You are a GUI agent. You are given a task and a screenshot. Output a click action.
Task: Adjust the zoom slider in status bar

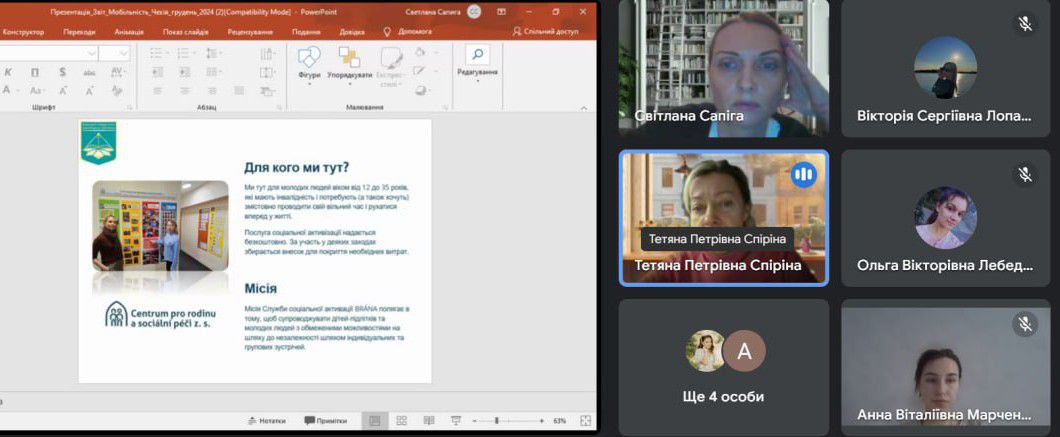pos(497,421)
